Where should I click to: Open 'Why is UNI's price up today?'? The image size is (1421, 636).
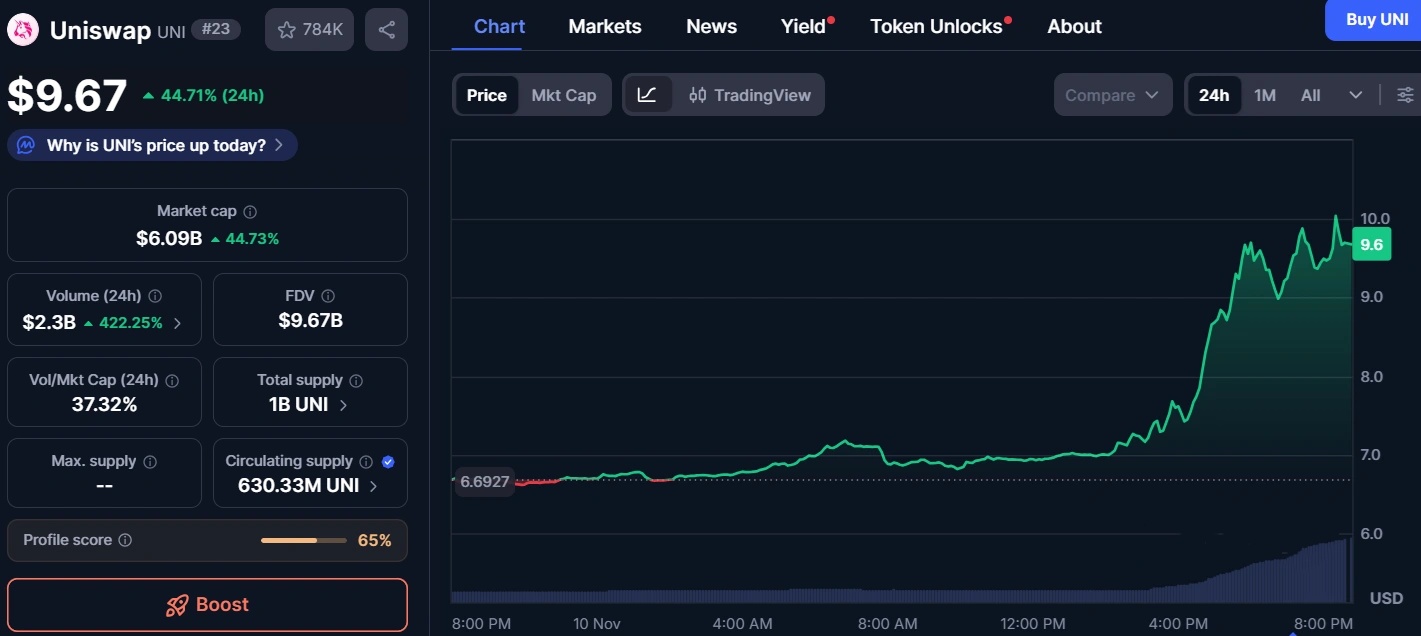coord(153,145)
